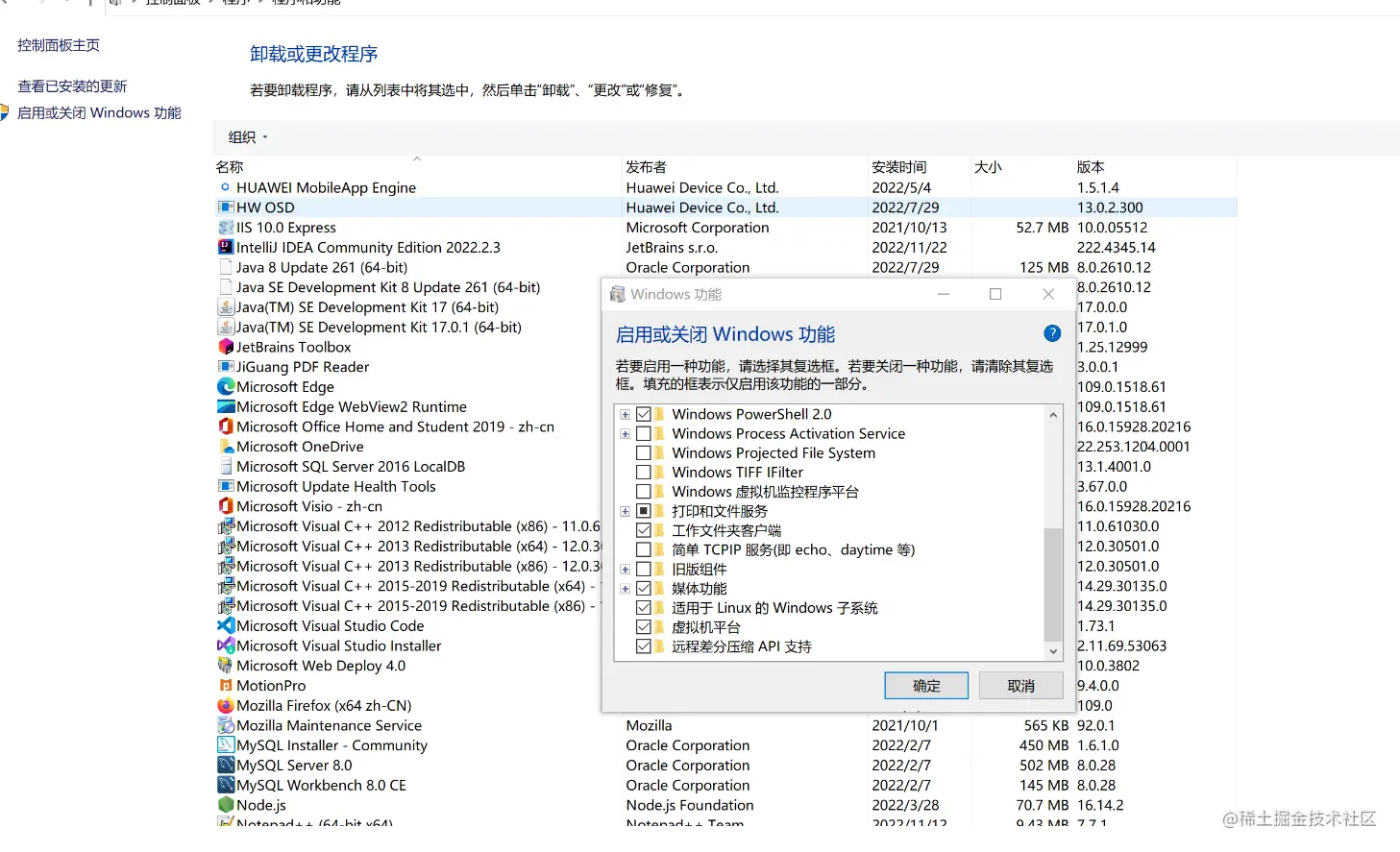Click the features list scrollbar up arrow
1400x852 pixels.
[x=1053, y=415]
